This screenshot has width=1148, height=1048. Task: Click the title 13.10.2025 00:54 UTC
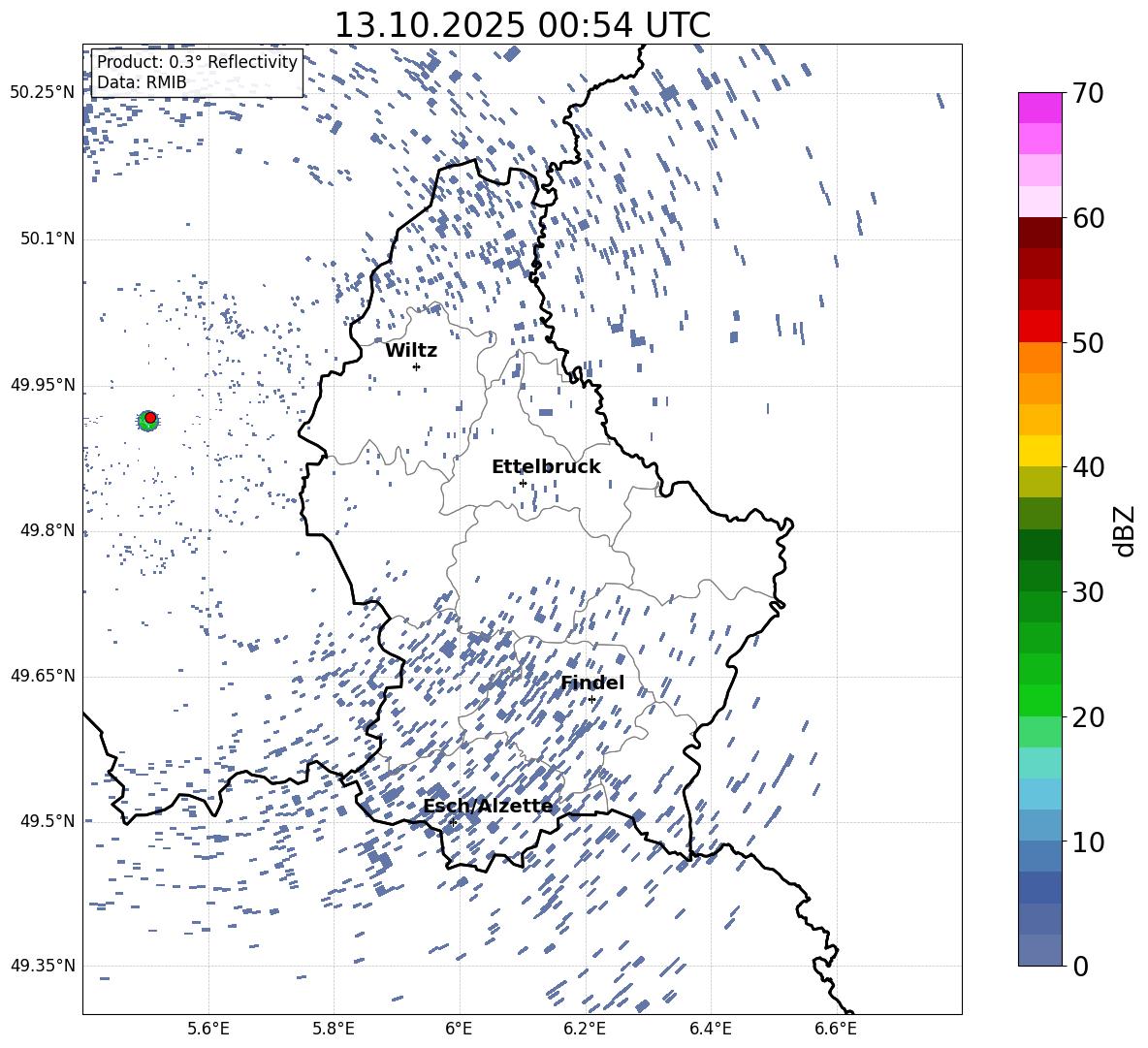(523, 25)
